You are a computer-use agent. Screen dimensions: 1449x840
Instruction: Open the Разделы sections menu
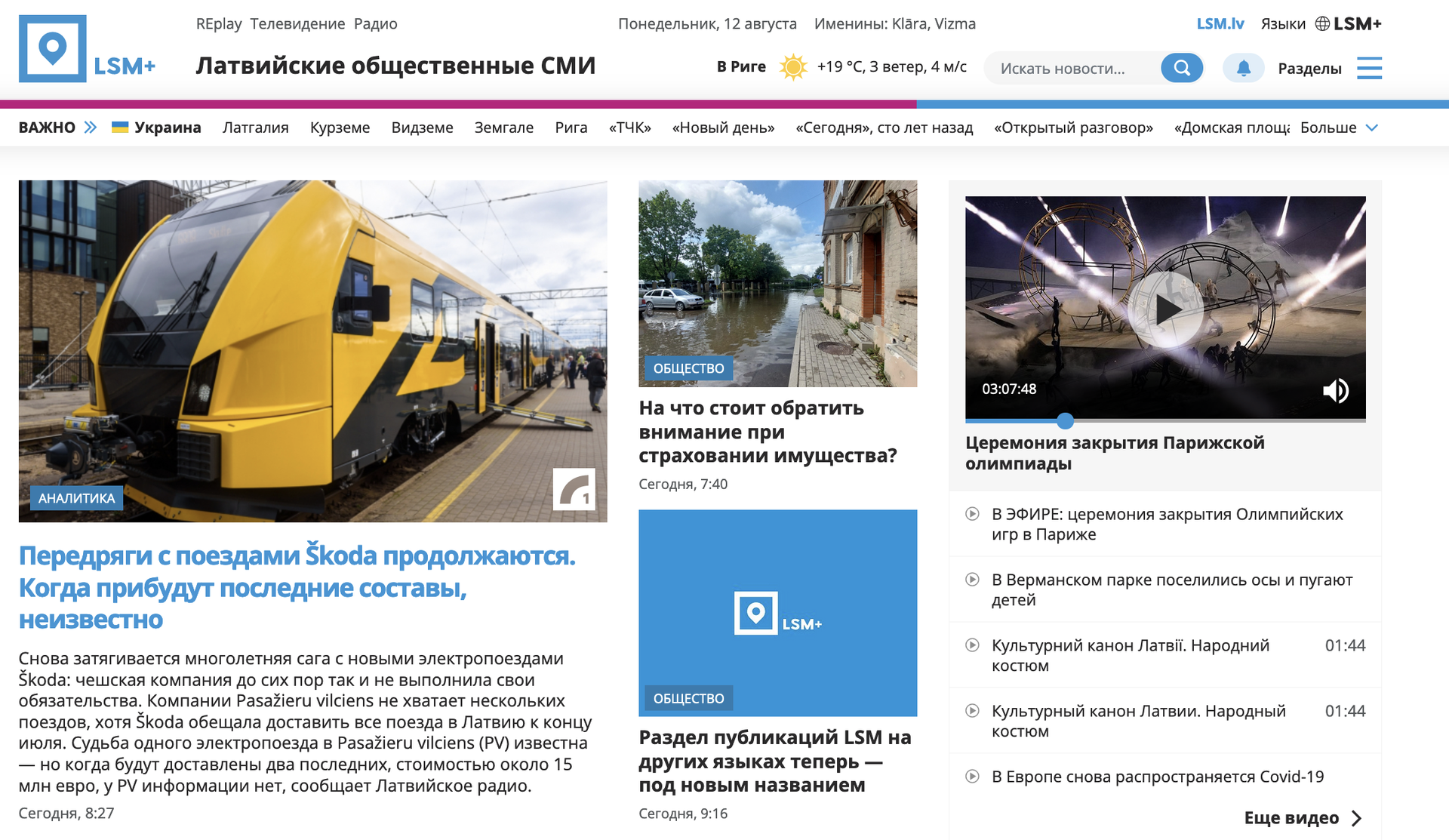click(1309, 69)
